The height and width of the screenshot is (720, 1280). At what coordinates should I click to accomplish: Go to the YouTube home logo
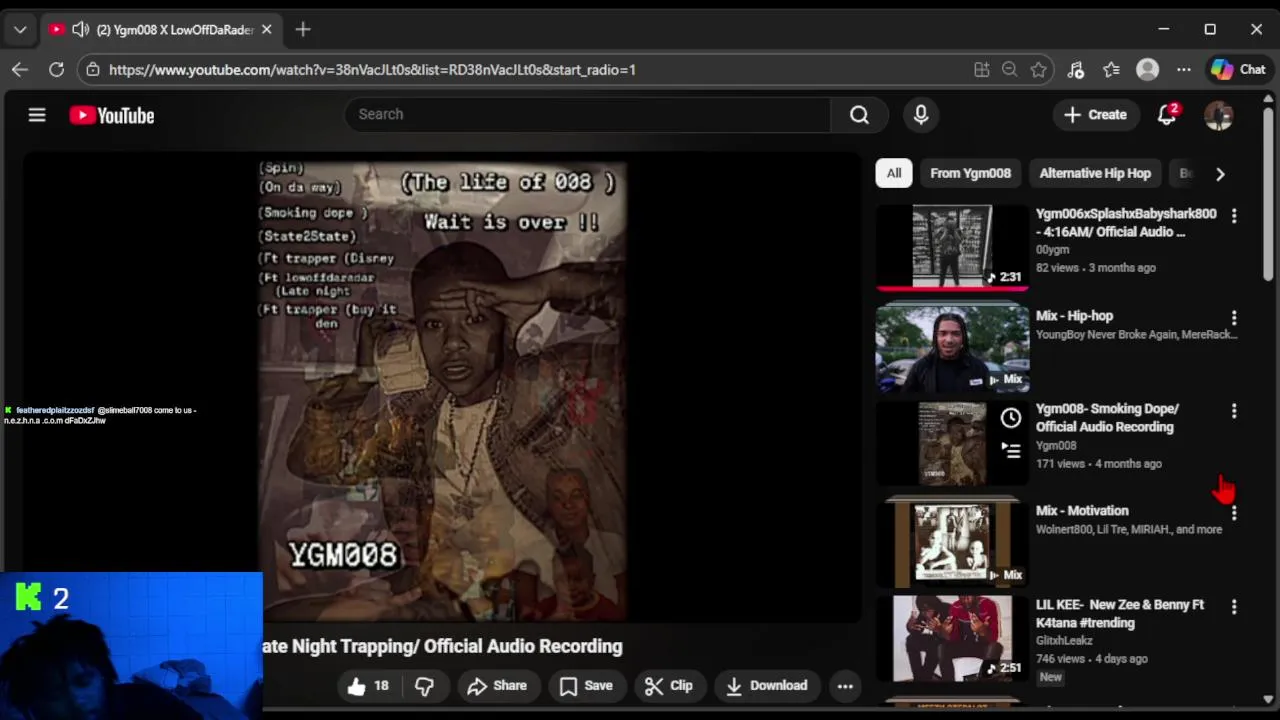[112, 116]
